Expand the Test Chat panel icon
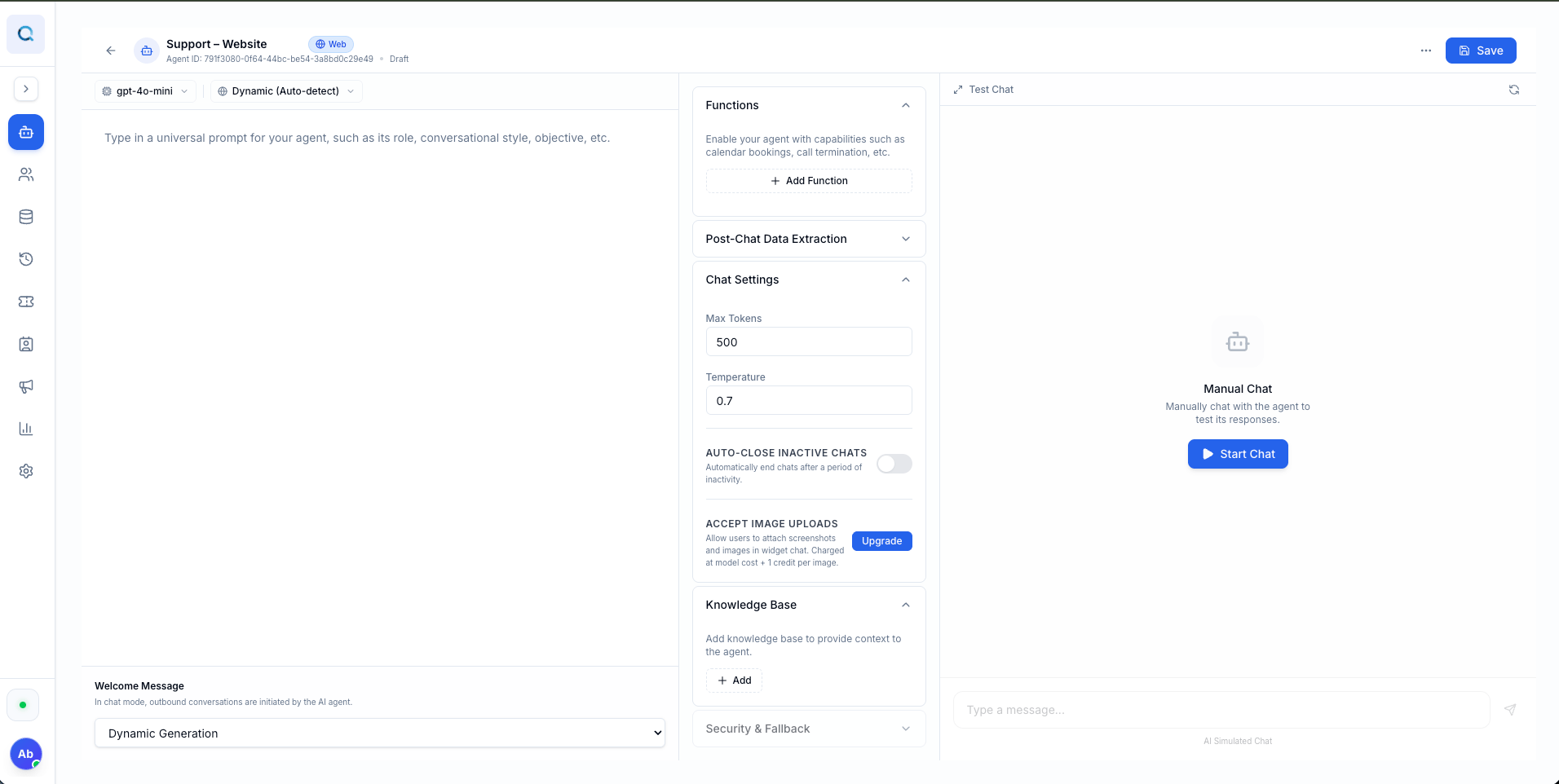 click(x=958, y=90)
